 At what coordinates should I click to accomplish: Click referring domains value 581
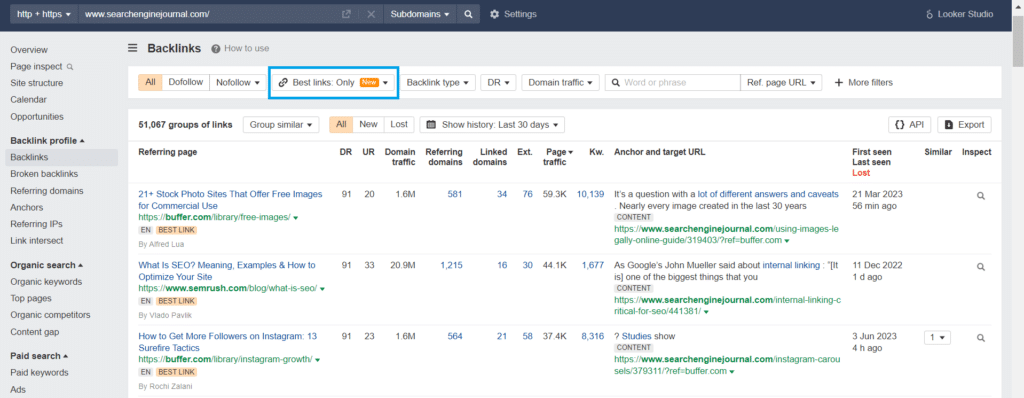pos(455,194)
